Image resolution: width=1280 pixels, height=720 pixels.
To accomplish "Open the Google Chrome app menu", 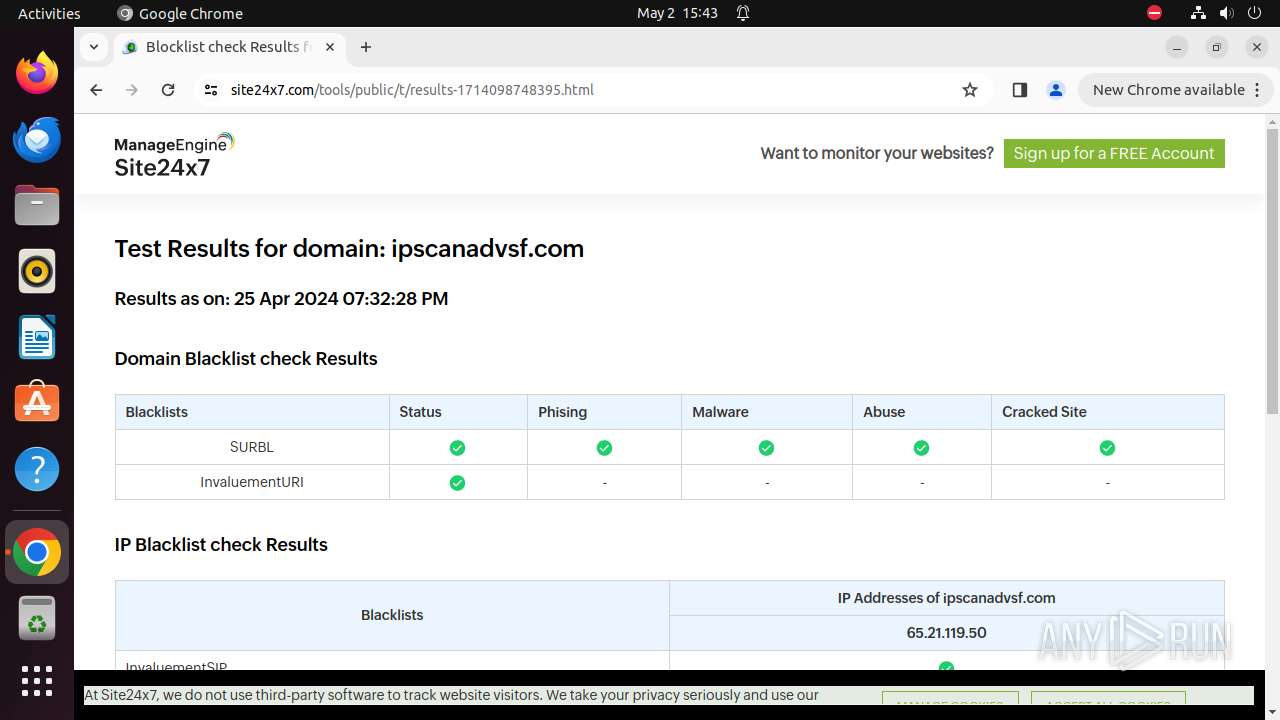I will [180, 13].
